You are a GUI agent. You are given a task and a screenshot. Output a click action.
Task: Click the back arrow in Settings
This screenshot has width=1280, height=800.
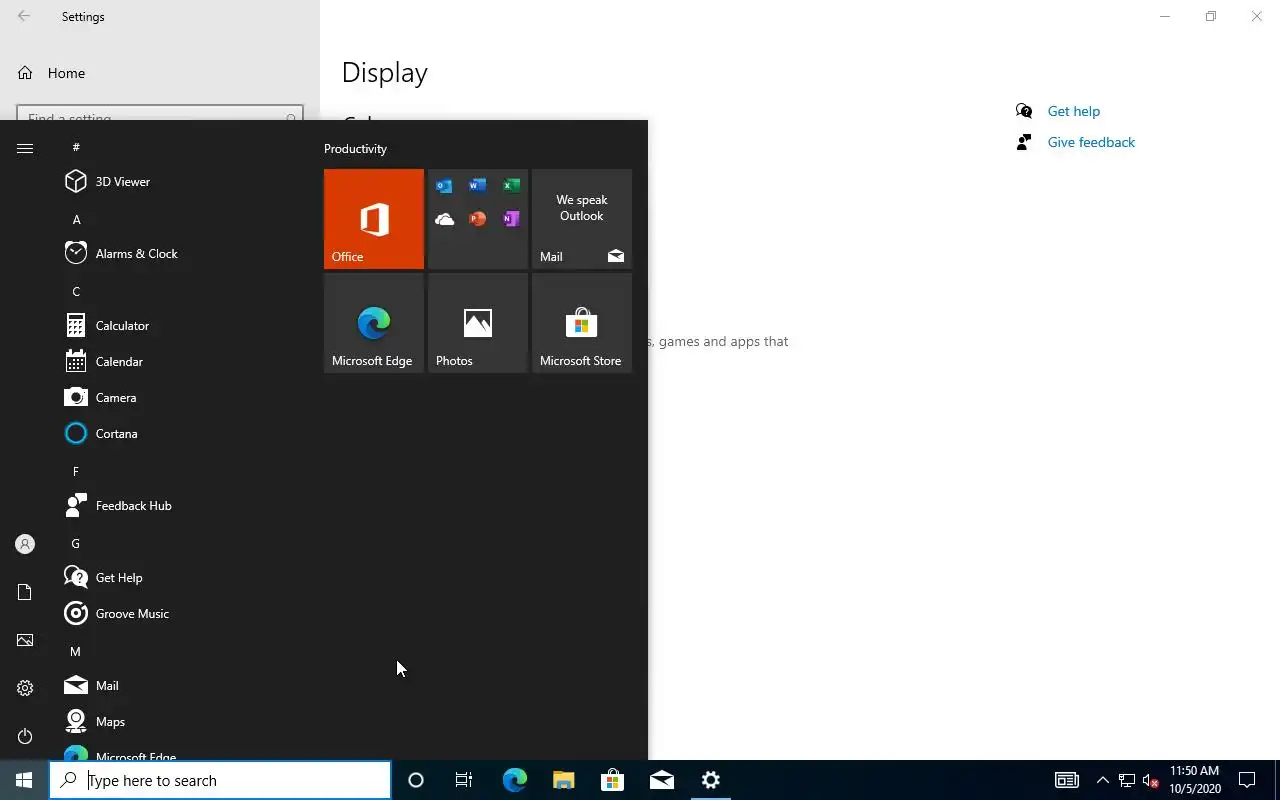(24, 16)
